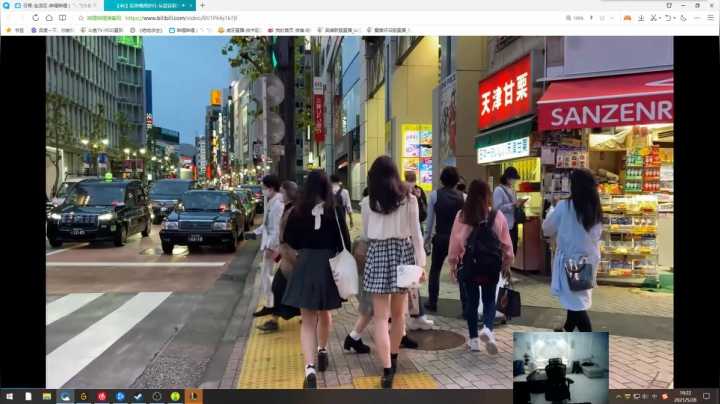Open the yellow-green round taskbar icon

(175, 396)
